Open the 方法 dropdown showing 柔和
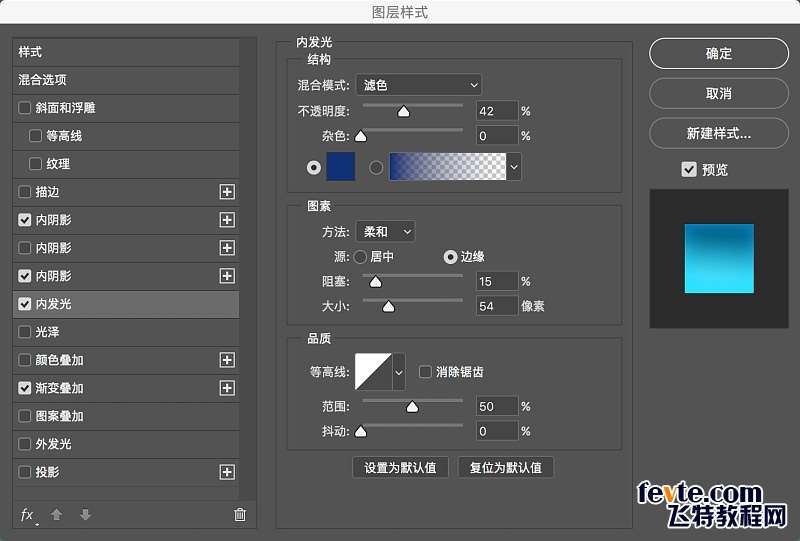The image size is (800, 541). click(x=386, y=232)
